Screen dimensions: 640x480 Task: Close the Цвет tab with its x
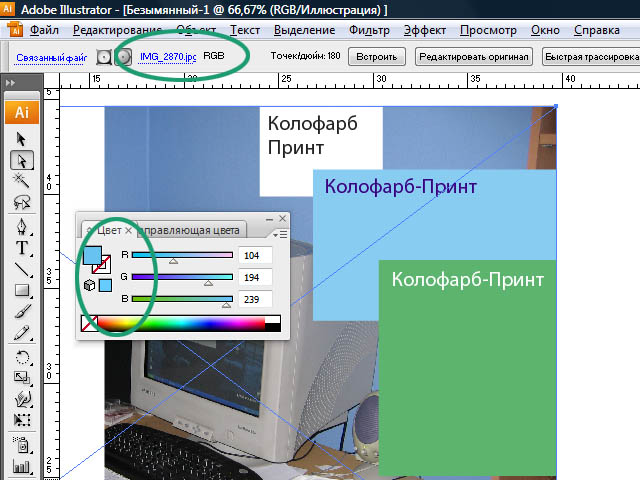(128, 231)
